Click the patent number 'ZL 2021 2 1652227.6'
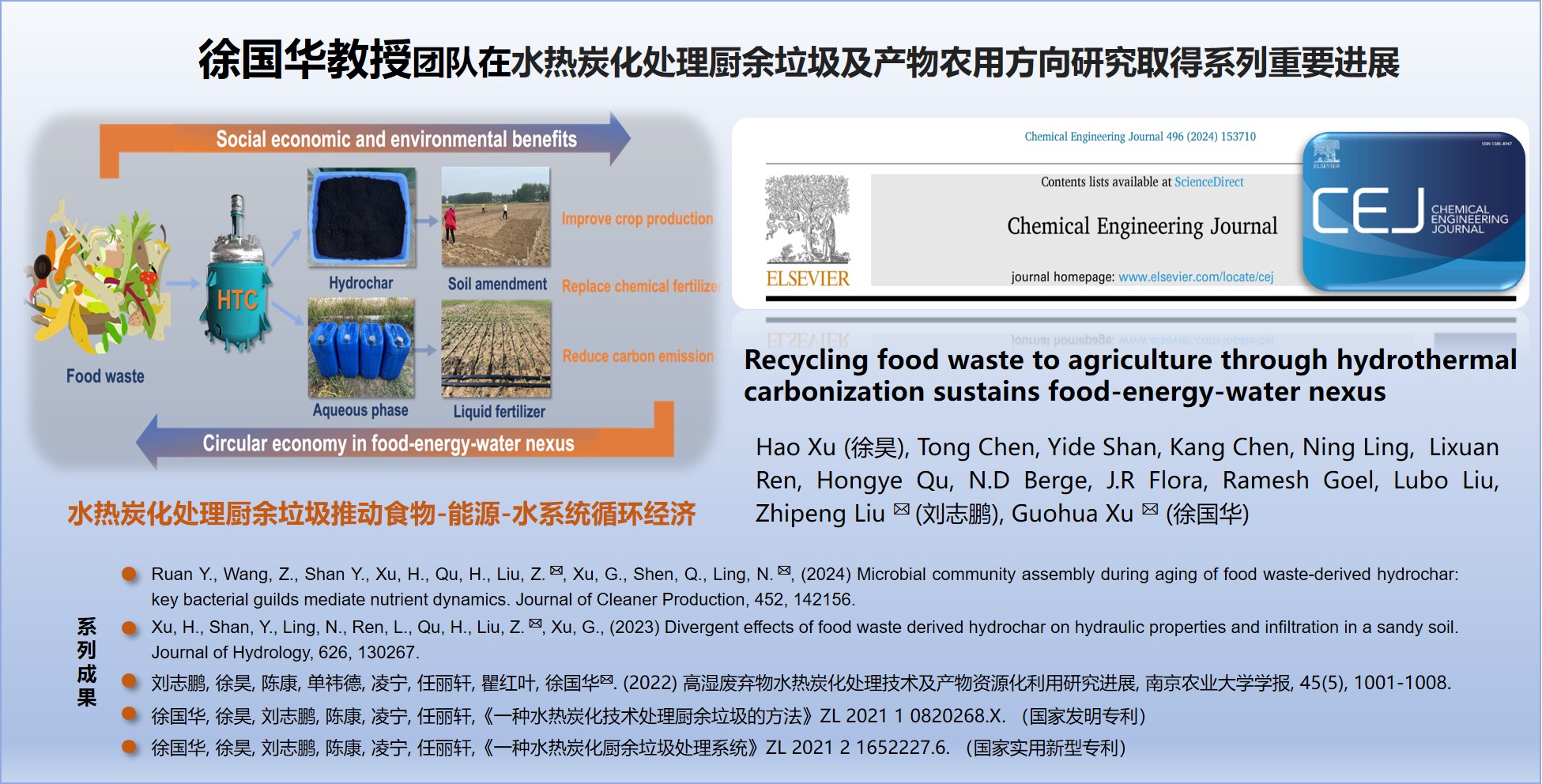1542x784 pixels. pos(858,748)
